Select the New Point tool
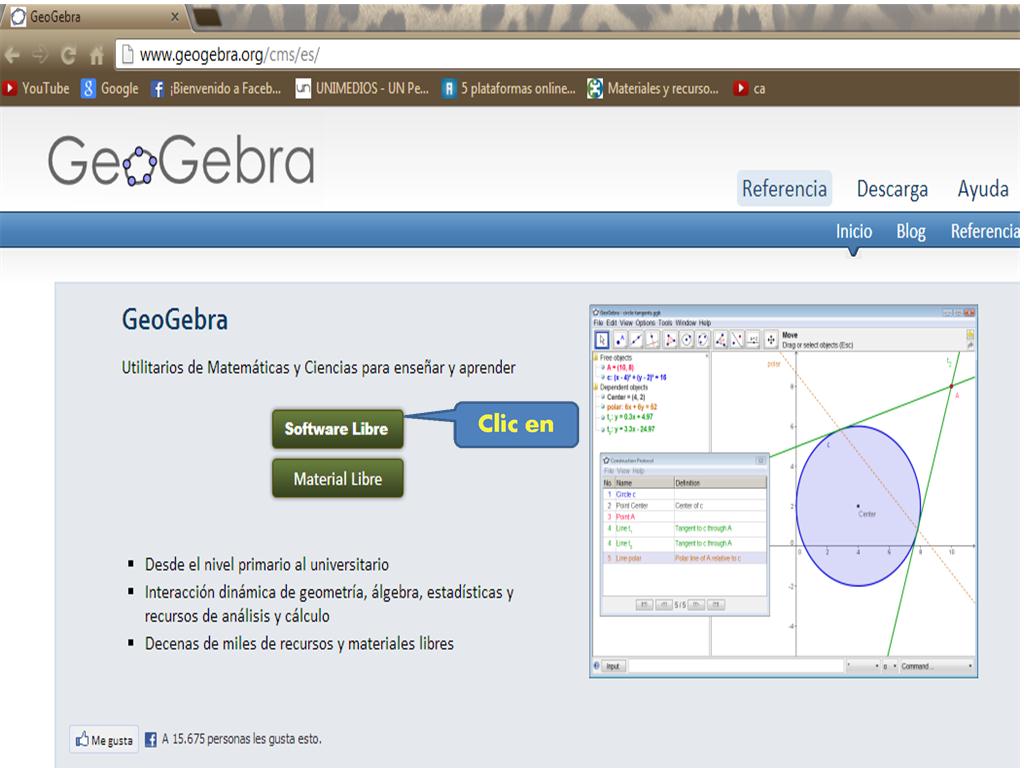Screen dimensions: 1024x768 (619, 339)
